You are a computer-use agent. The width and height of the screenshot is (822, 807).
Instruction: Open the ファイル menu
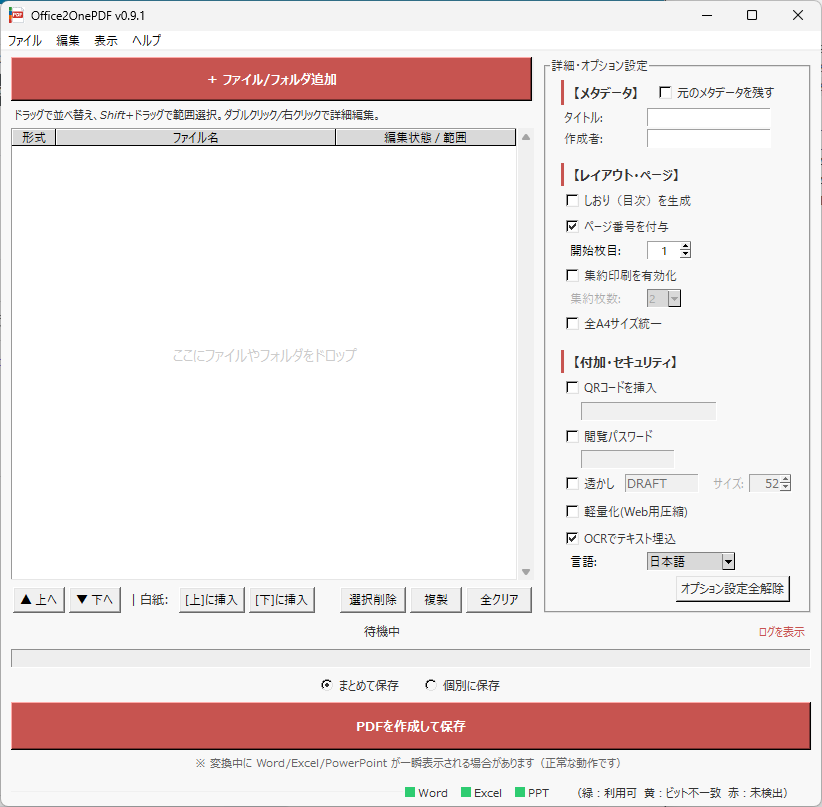(x=25, y=41)
